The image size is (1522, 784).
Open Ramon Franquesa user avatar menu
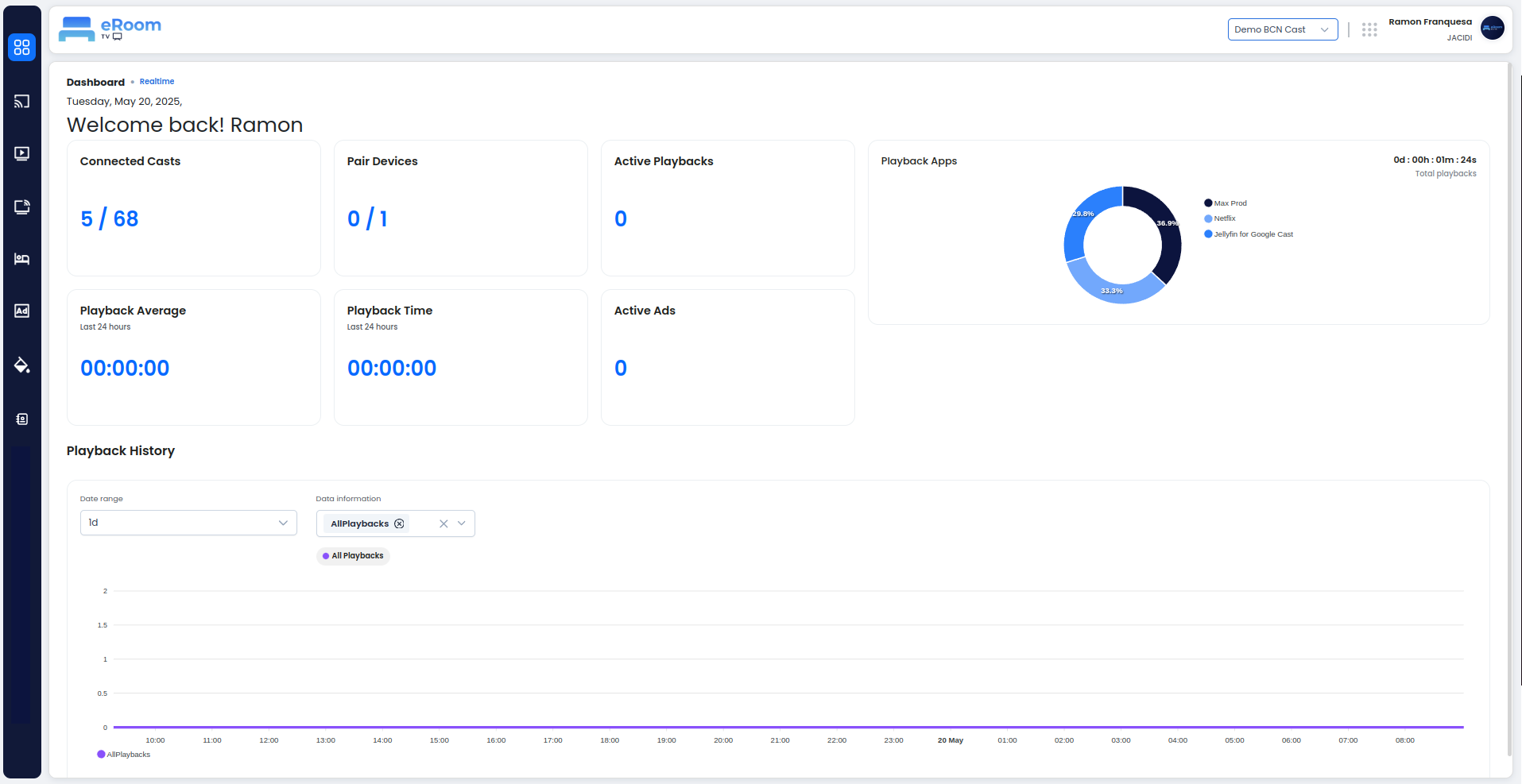click(1492, 29)
